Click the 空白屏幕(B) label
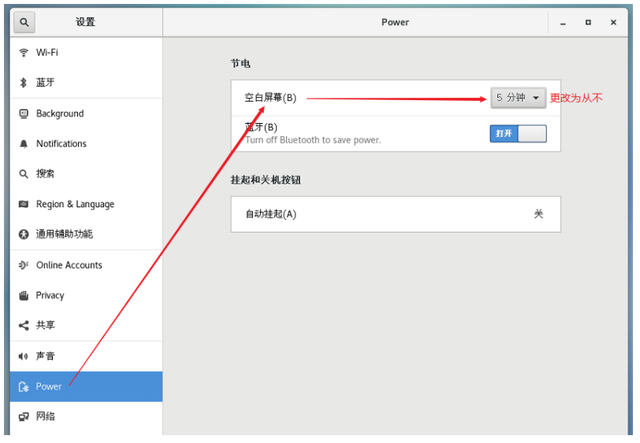This screenshot has width=640, height=443. click(270, 98)
